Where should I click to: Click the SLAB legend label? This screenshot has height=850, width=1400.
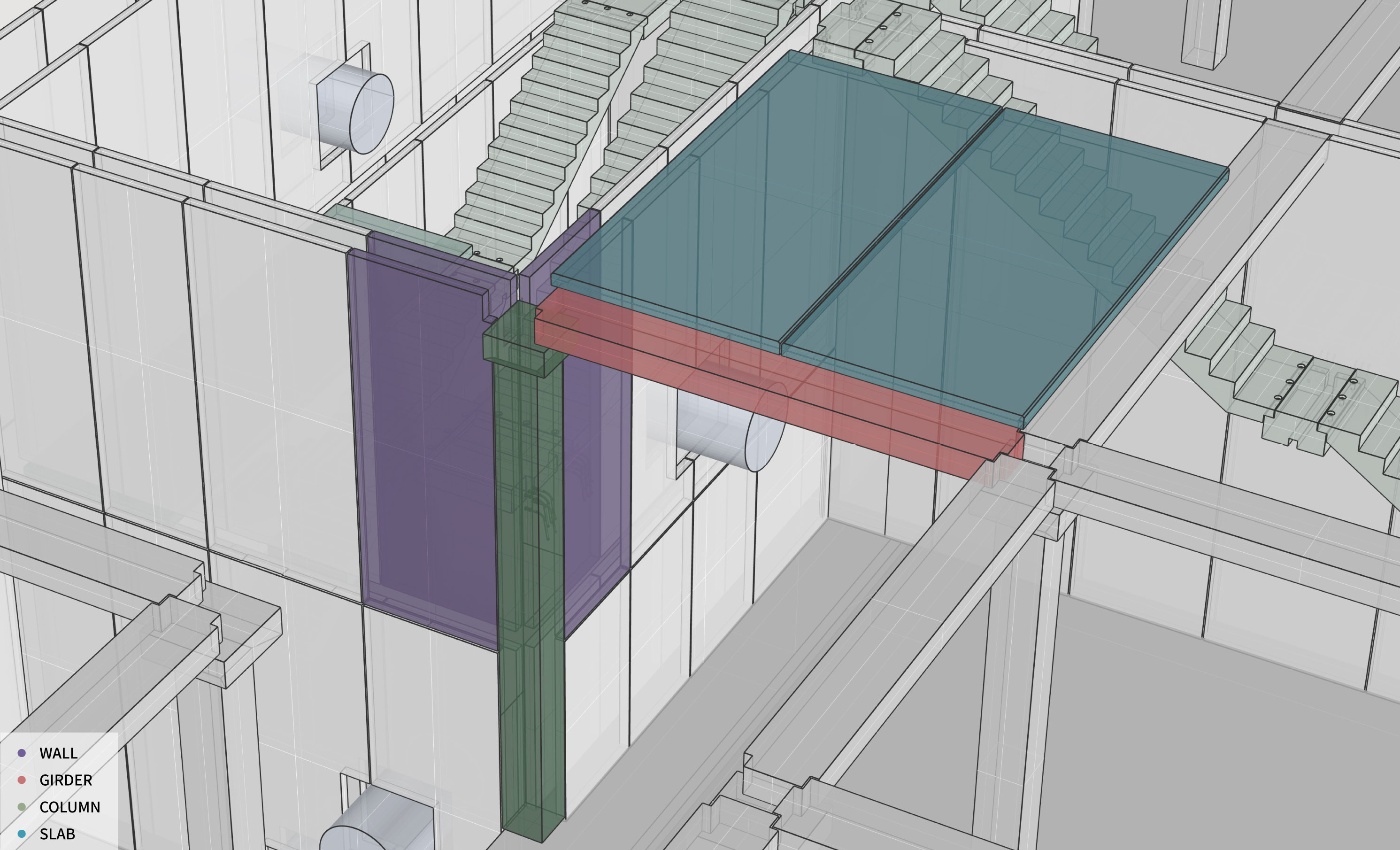pyautogui.click(x=57, y=834)
